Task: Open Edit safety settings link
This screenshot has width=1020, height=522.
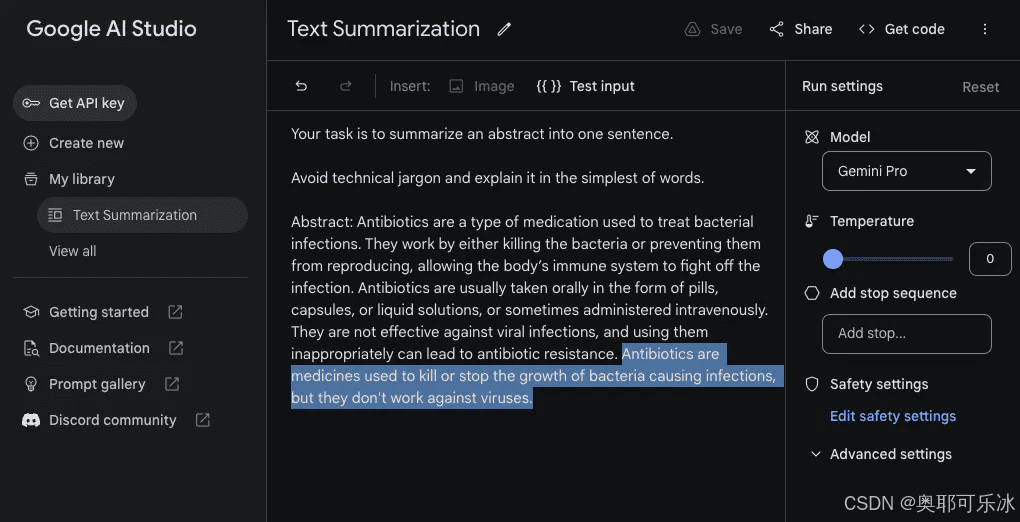Action: click(892, 417)
